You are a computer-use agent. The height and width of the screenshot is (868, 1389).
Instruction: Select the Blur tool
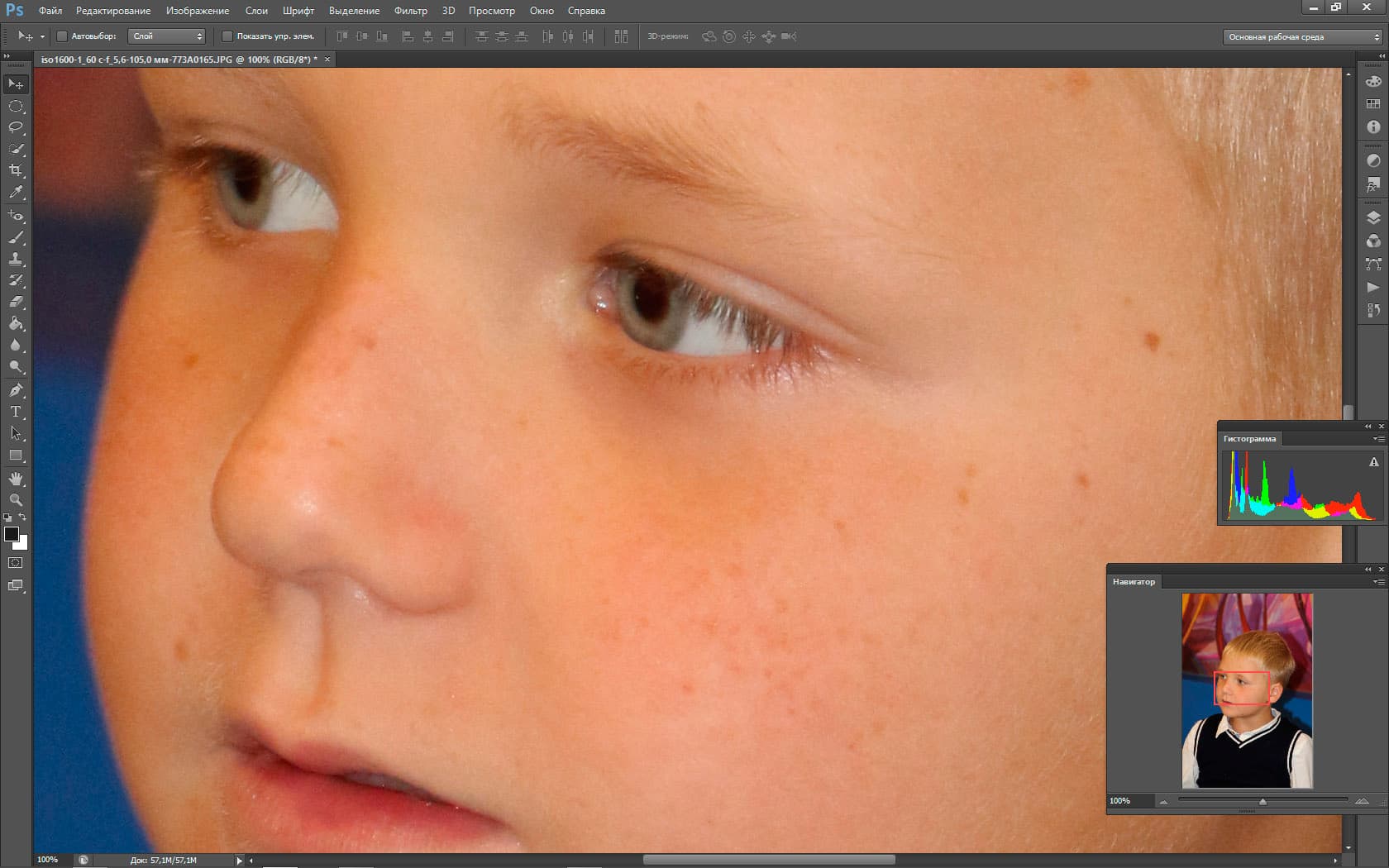pyautogui.click(x=16, y=345)
